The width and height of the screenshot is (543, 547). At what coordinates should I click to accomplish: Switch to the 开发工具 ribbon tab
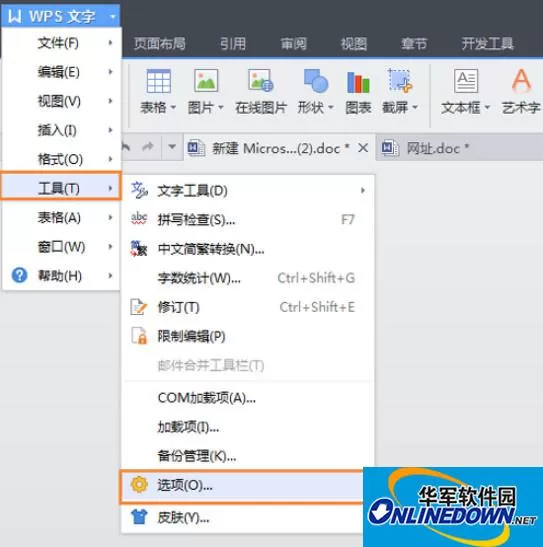488,44
